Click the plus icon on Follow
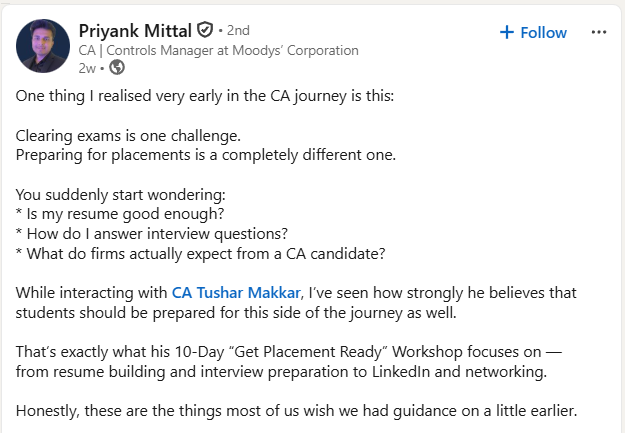The image size is (625, 433). pos(507,32)
